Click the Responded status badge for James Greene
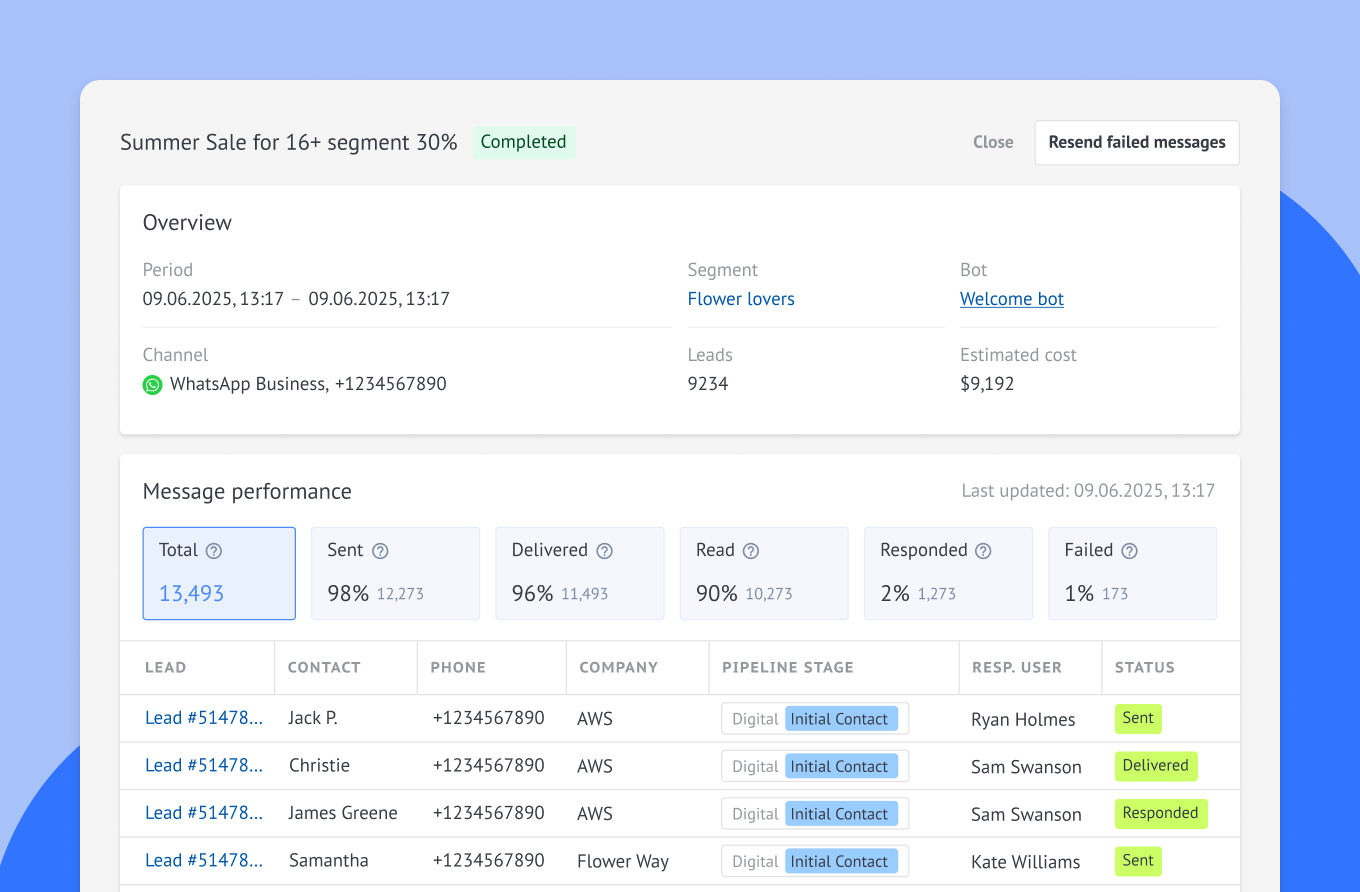The width and height of the screenshot is (1360, 892). (x=1160, y=813)
